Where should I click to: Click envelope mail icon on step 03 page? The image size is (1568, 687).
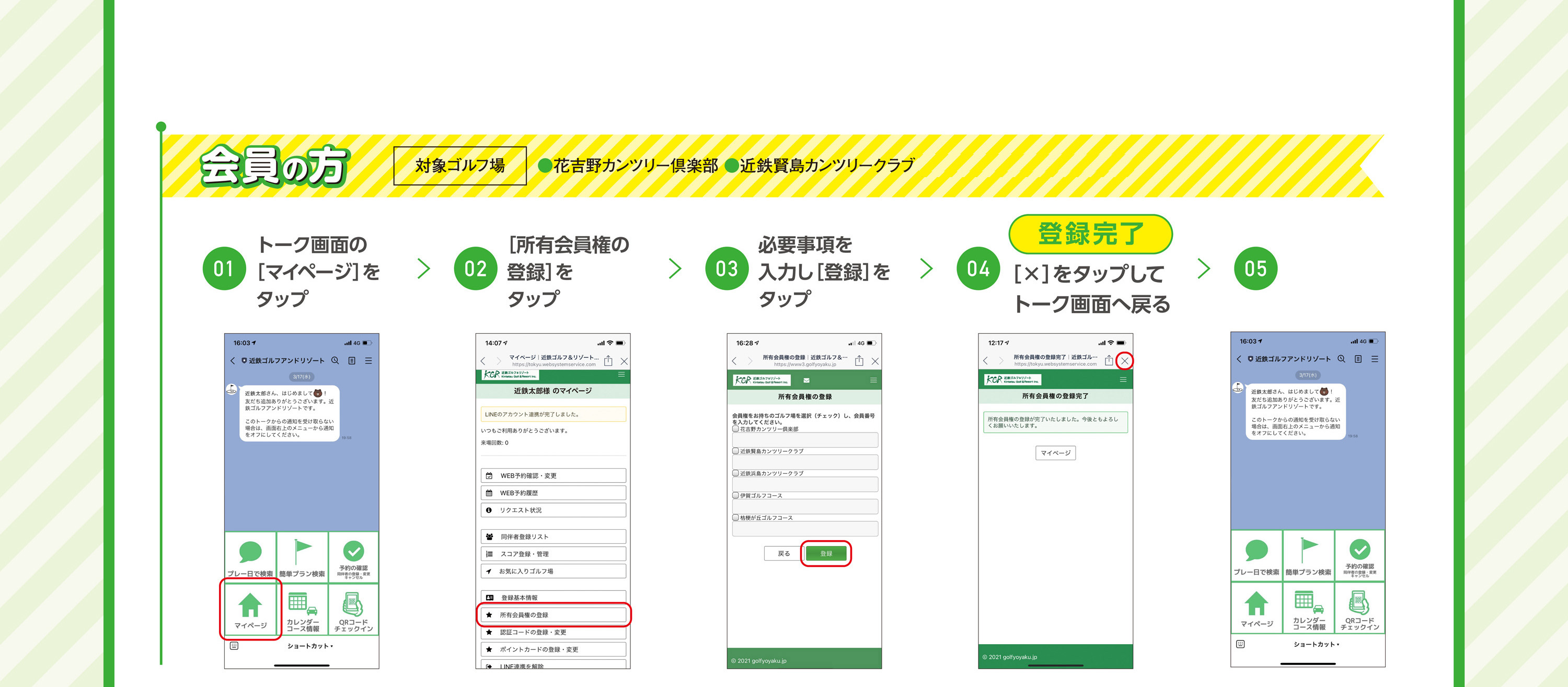point(806,380)
